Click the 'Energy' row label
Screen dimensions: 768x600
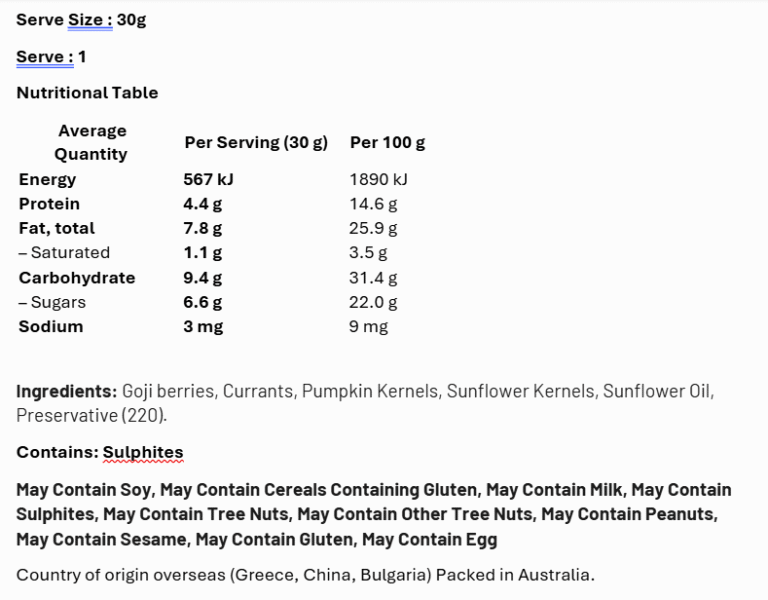(47, 179)
